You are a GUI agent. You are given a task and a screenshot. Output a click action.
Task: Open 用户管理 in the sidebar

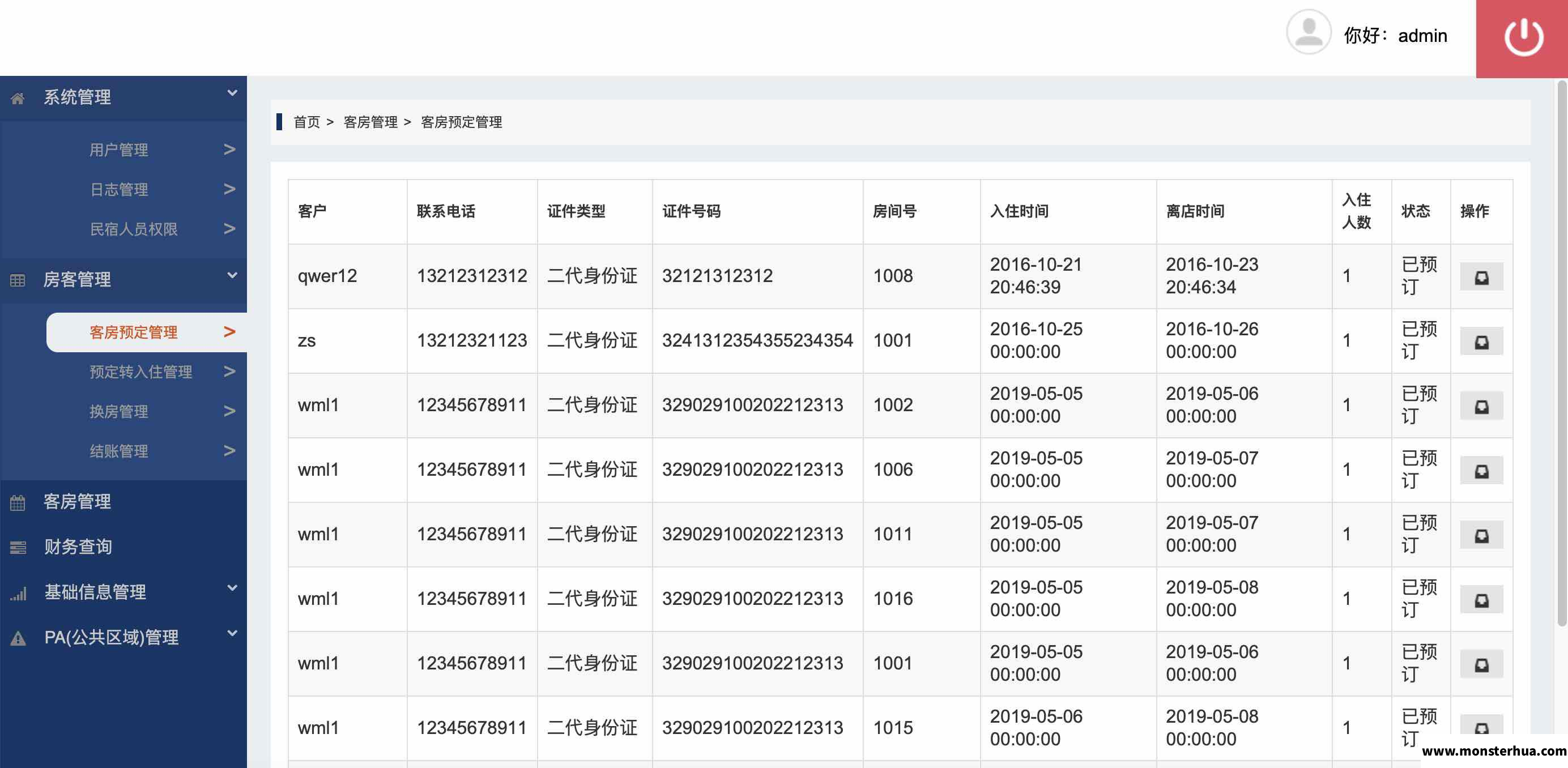click(119, 150)
